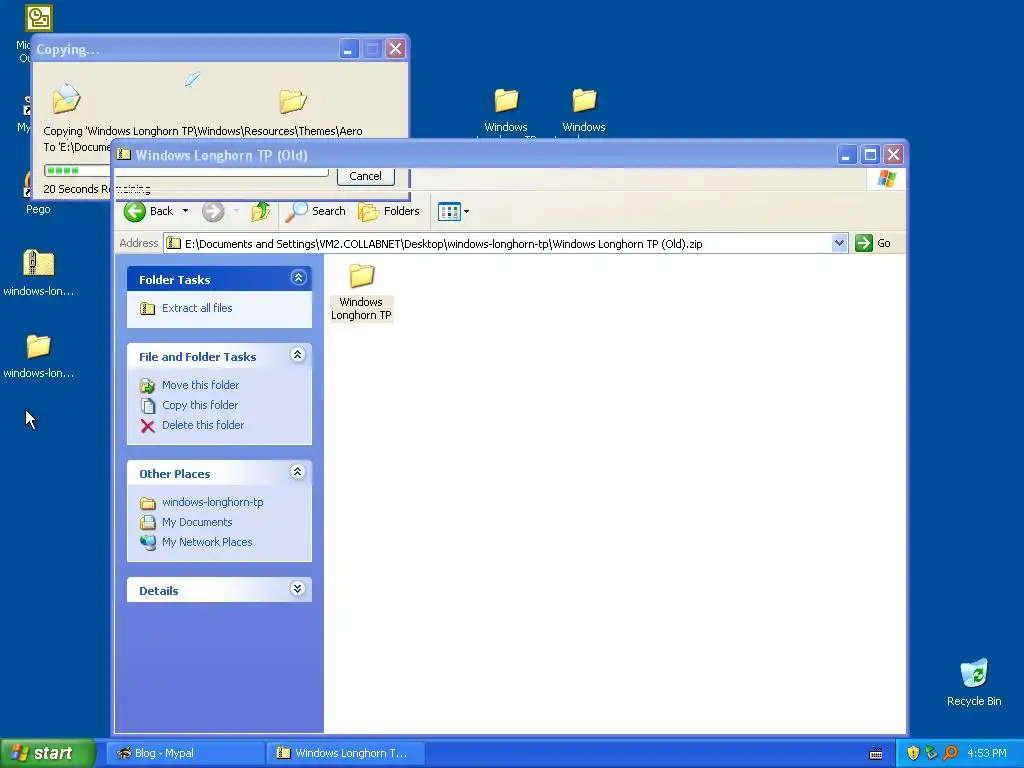
Task: Click the Move this folder icon
Action: pos(148,385)
